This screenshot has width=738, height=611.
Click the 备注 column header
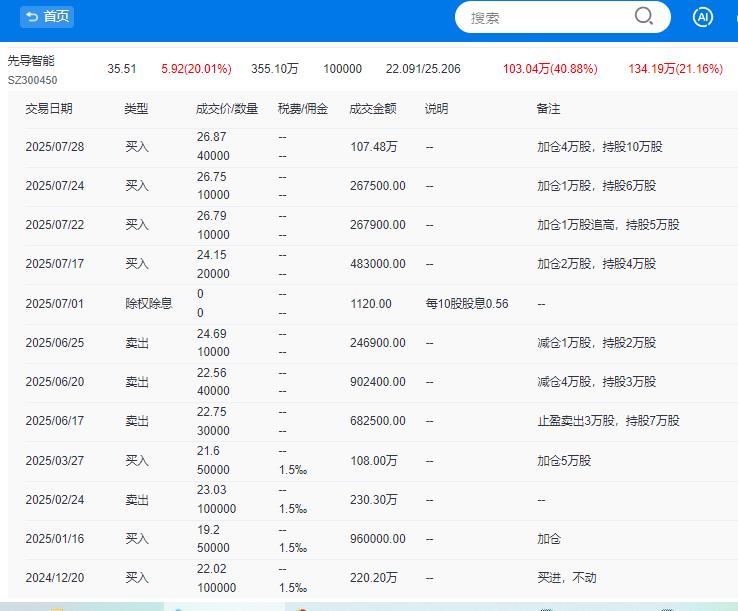tap(548, 109)
